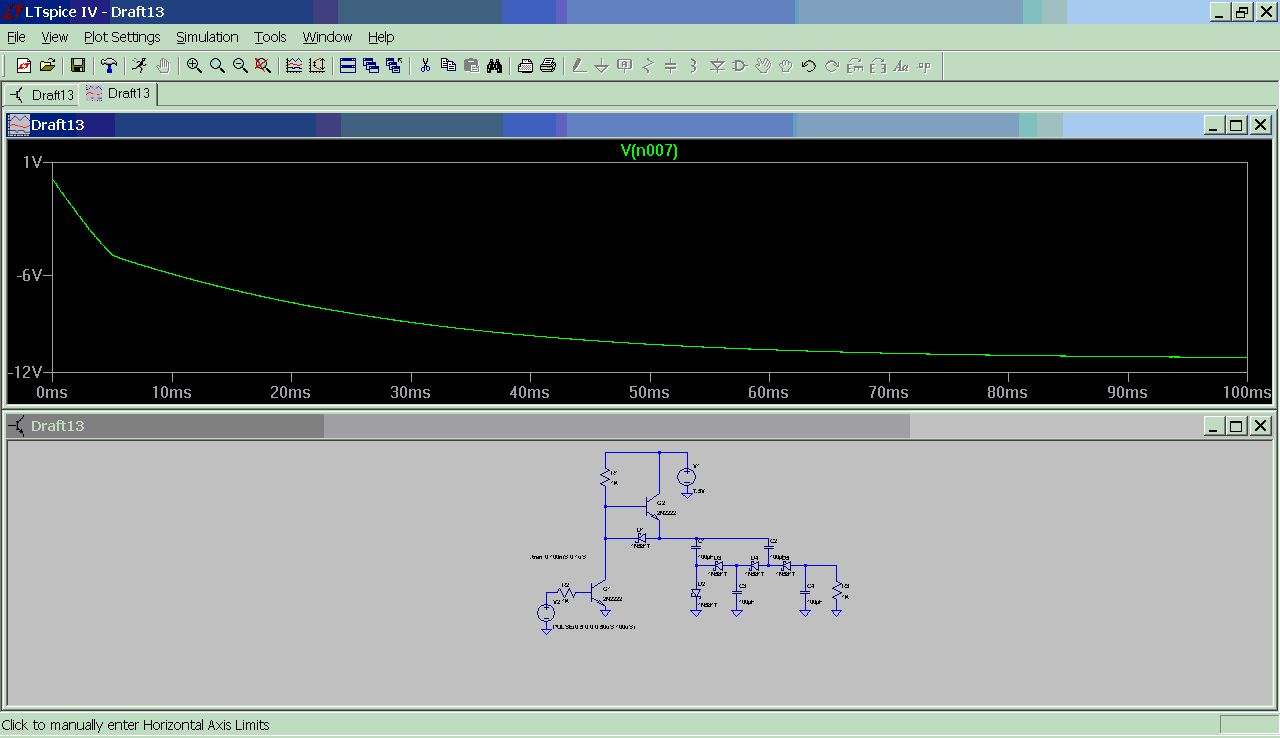Expand the Window menu
The height and width of the screenshot is (738, 1280).
[x=327, y=37]
